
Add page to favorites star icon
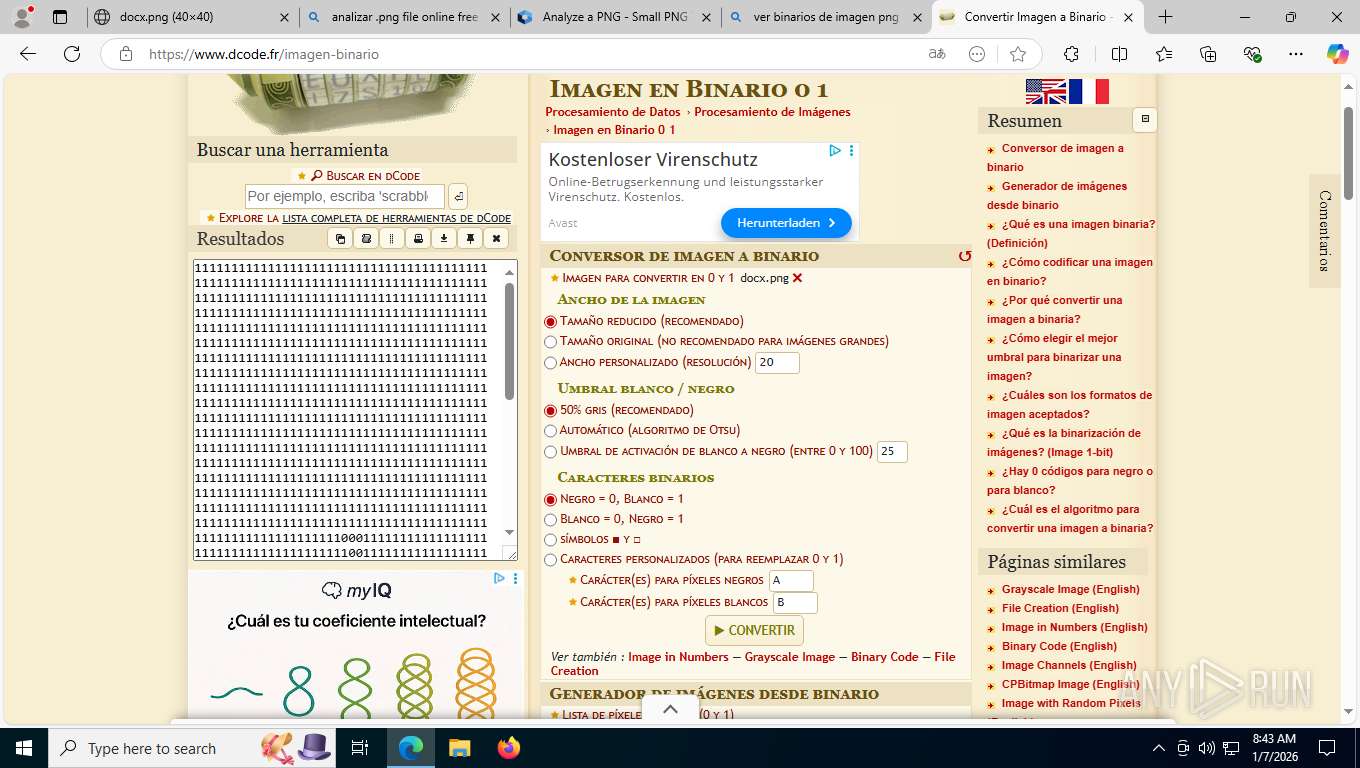click(x=1018, y=54)
